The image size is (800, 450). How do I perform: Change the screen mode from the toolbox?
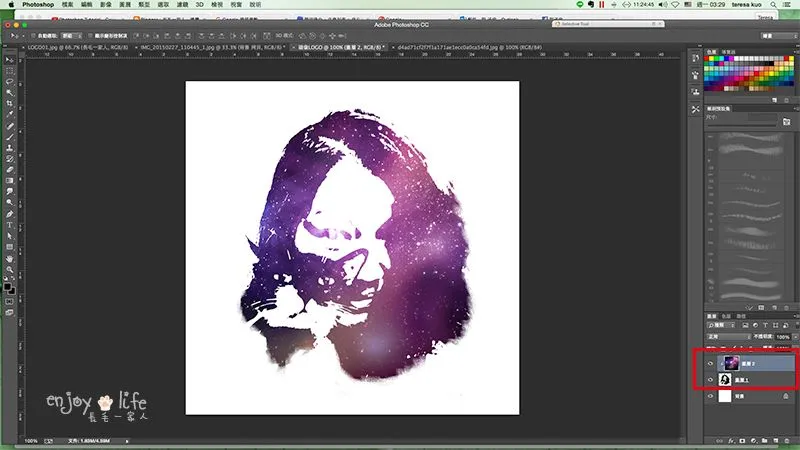(x=9, y=313)
